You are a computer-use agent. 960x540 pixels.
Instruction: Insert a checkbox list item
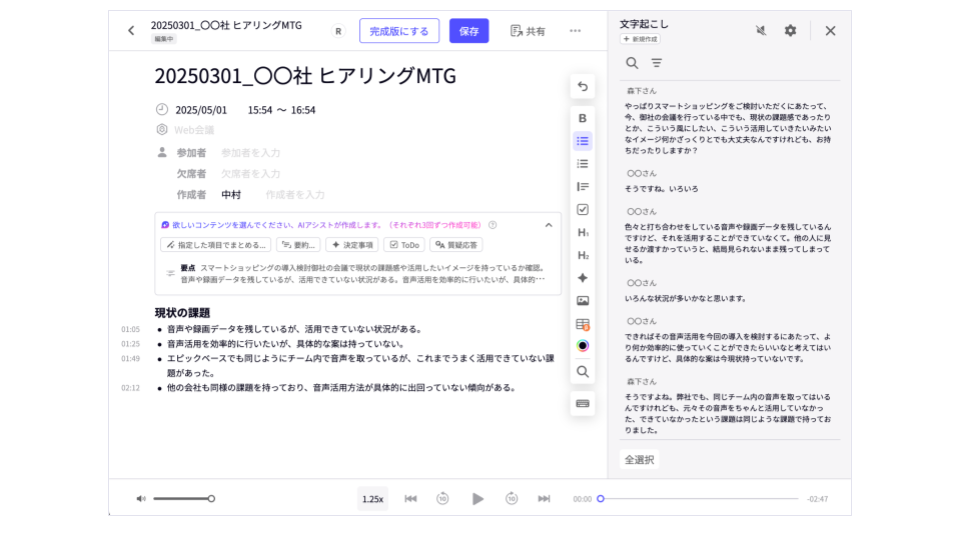click(583, 209)
